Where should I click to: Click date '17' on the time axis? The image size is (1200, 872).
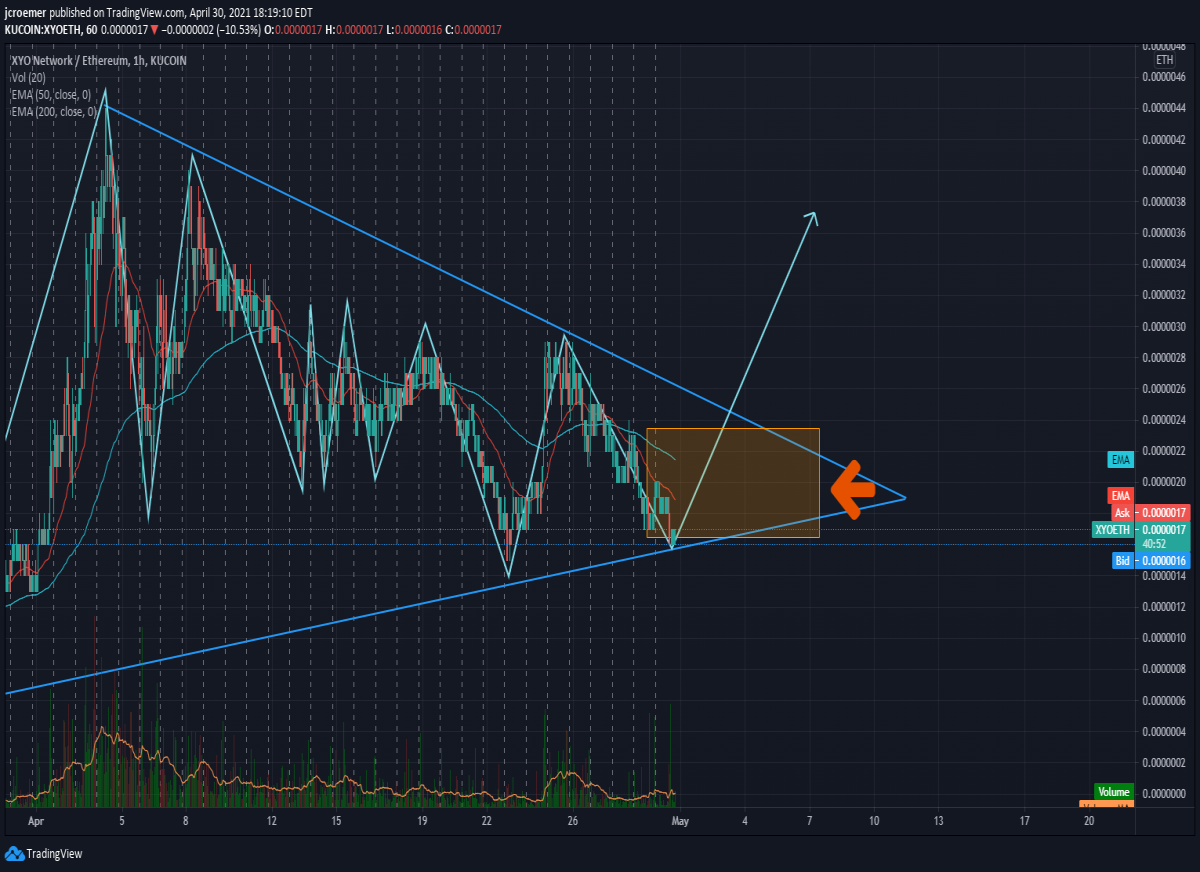1024,821
